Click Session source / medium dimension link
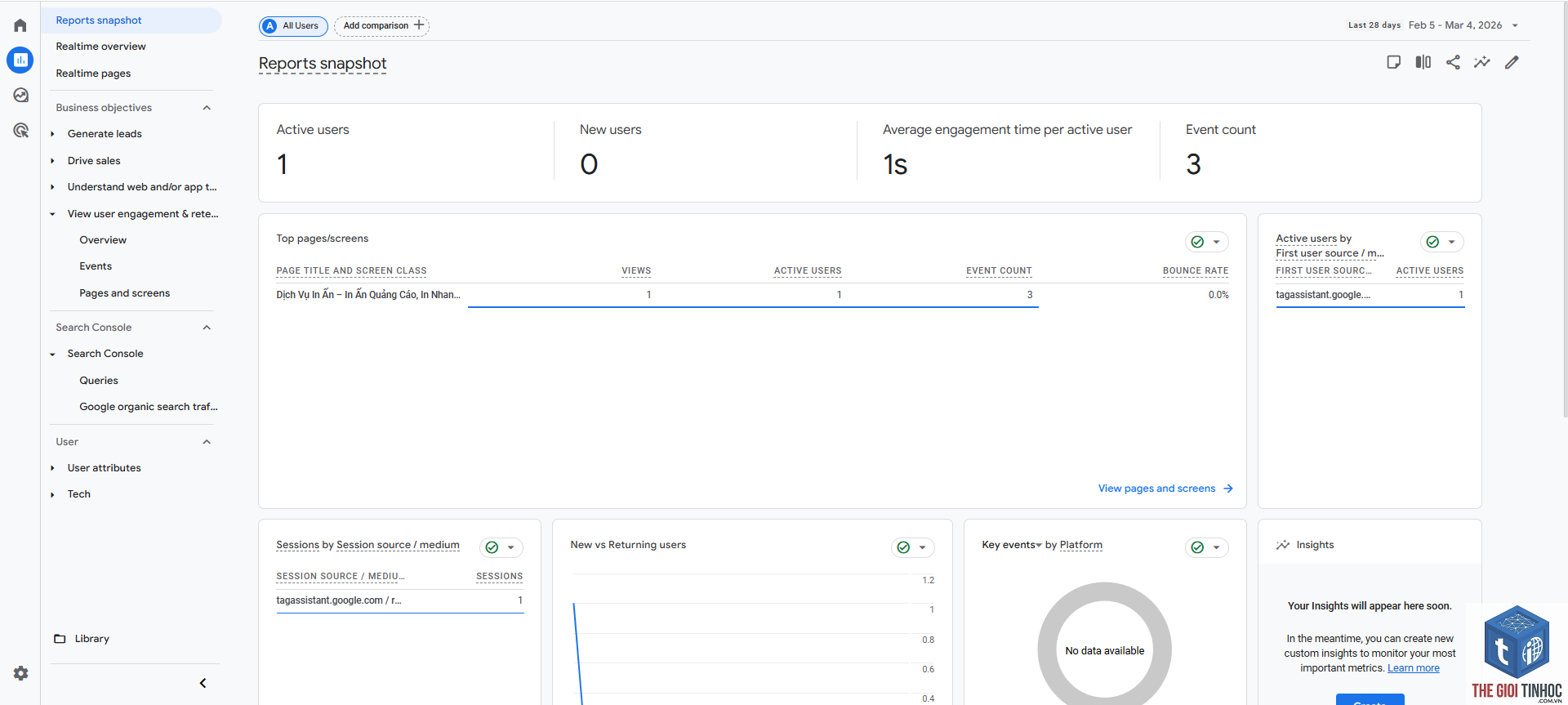 (x=398, y=545)
